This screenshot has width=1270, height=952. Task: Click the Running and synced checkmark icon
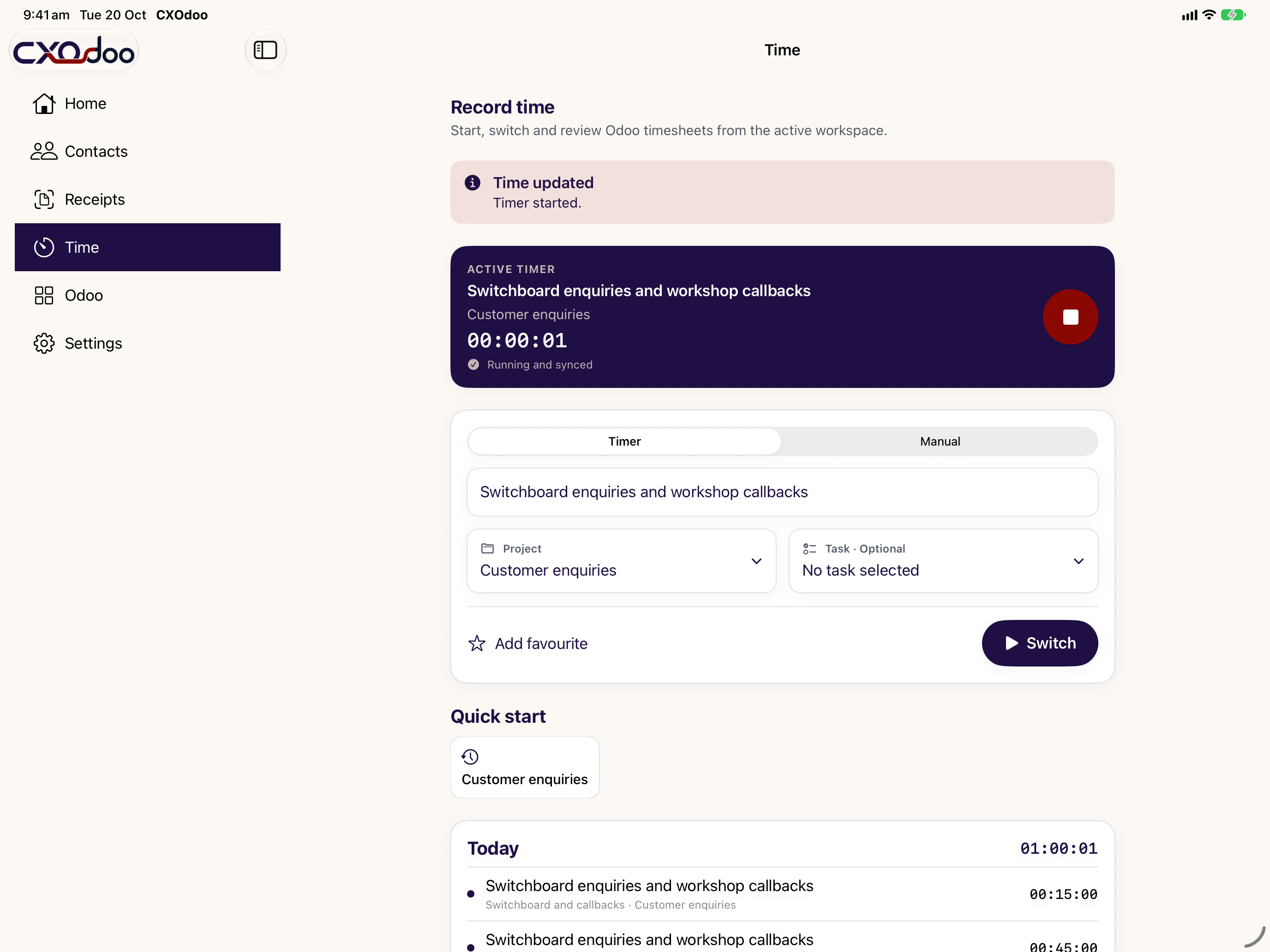pyautogui.click(x=473, y=364)
